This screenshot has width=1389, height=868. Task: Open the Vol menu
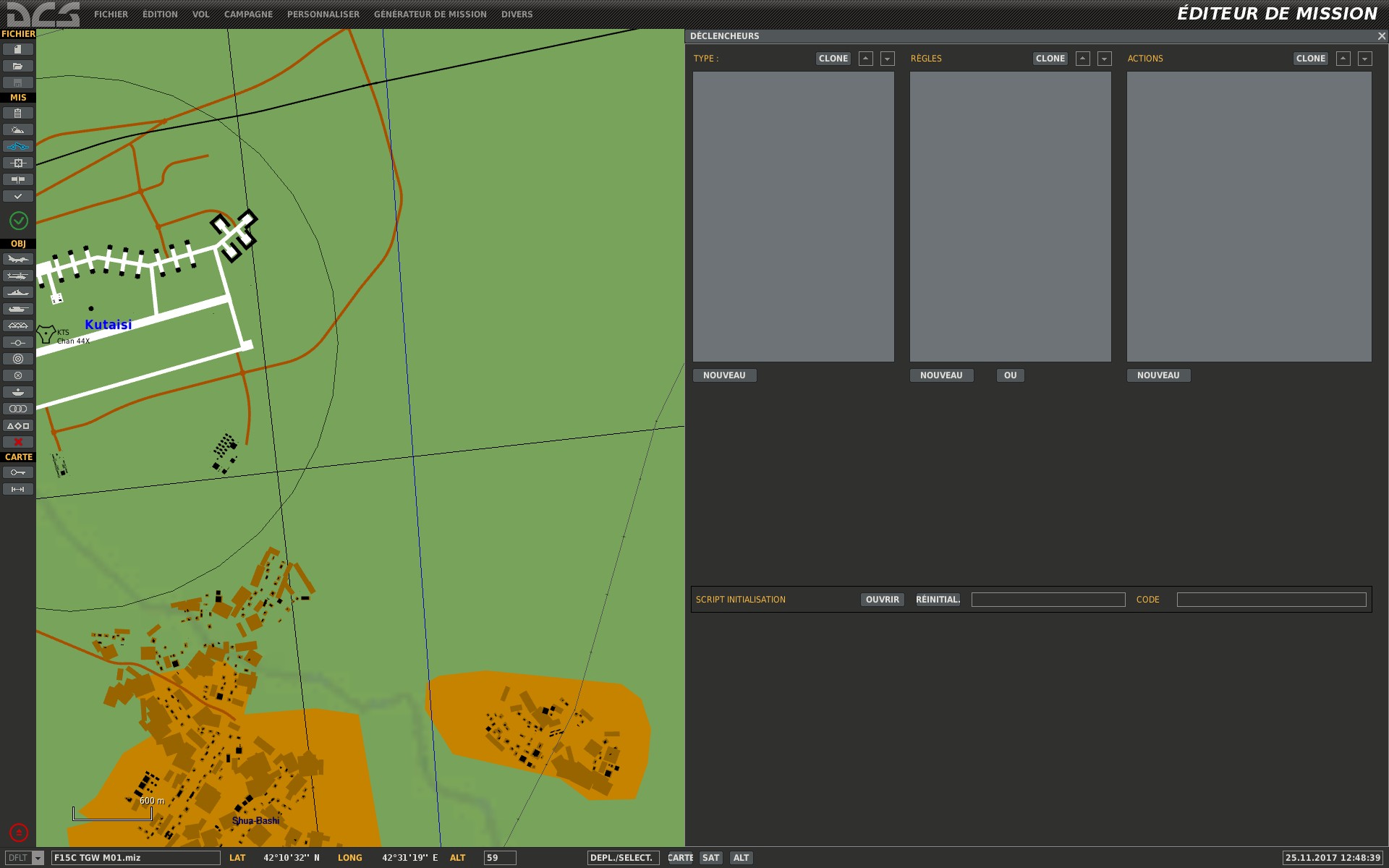[x=201, y=14]
